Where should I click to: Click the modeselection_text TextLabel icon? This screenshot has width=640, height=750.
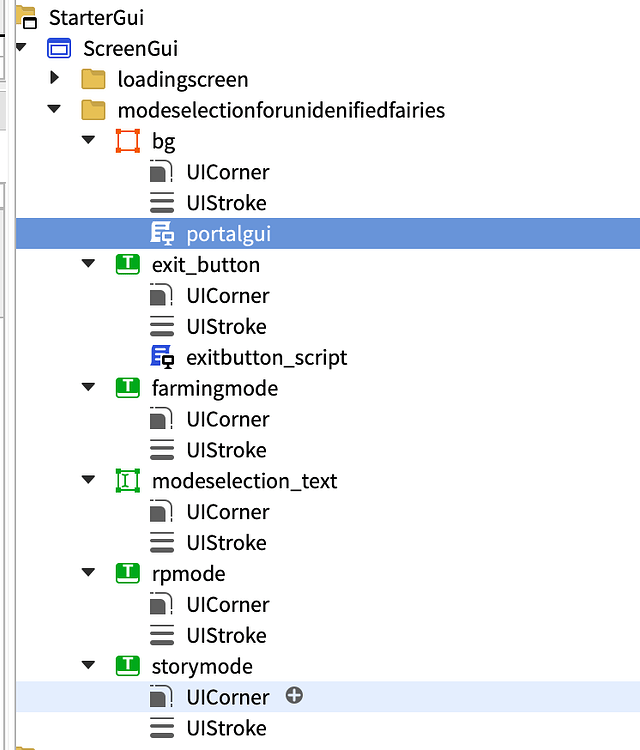click(x=128, y=481)
